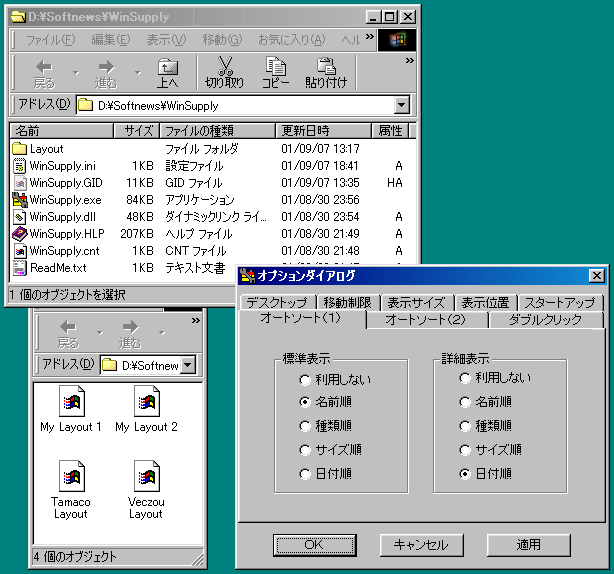614x574 pixels.
Task: Click the 適用 (Apply) button
Action: 528,545
